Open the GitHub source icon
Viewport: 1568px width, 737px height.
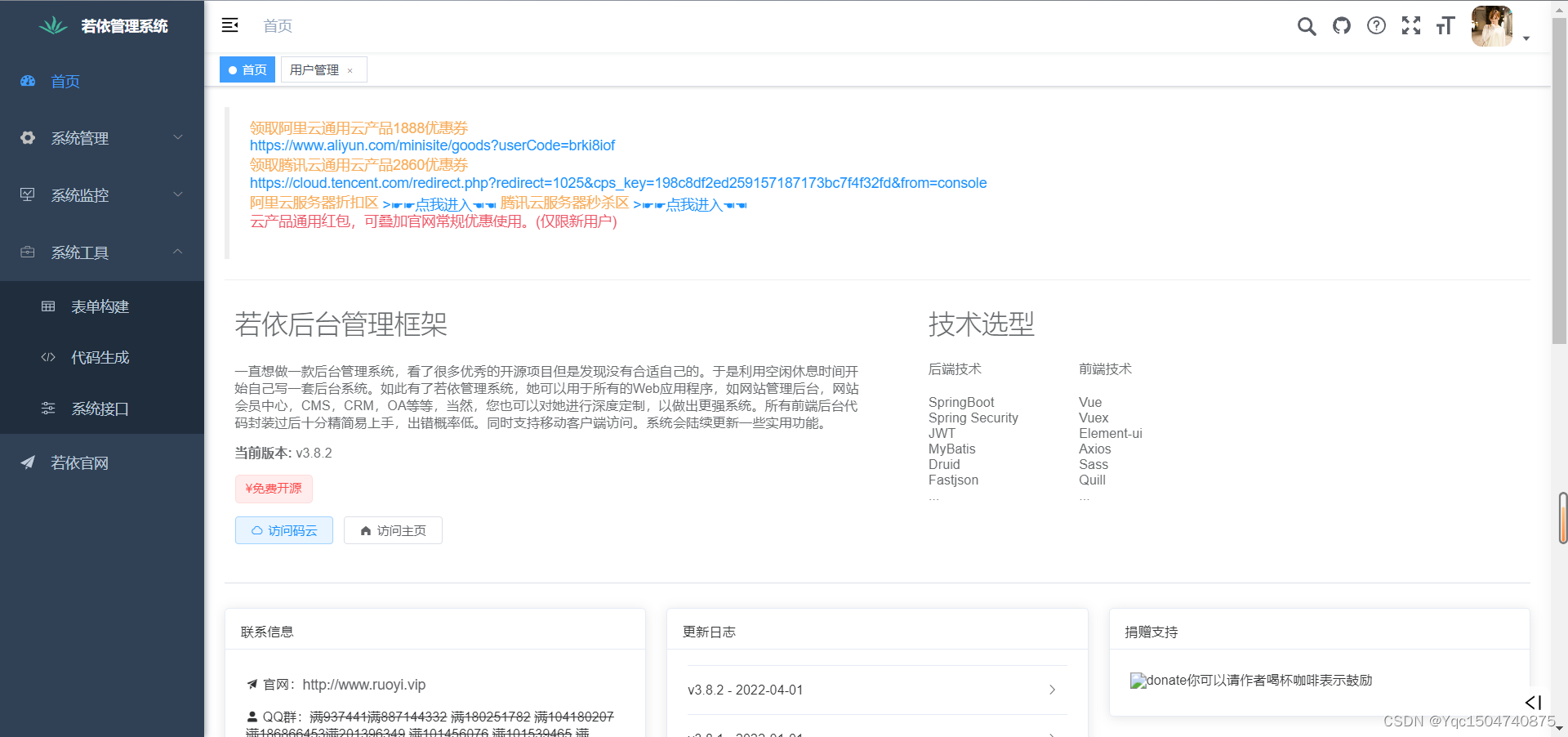(x=1342, y=26)
